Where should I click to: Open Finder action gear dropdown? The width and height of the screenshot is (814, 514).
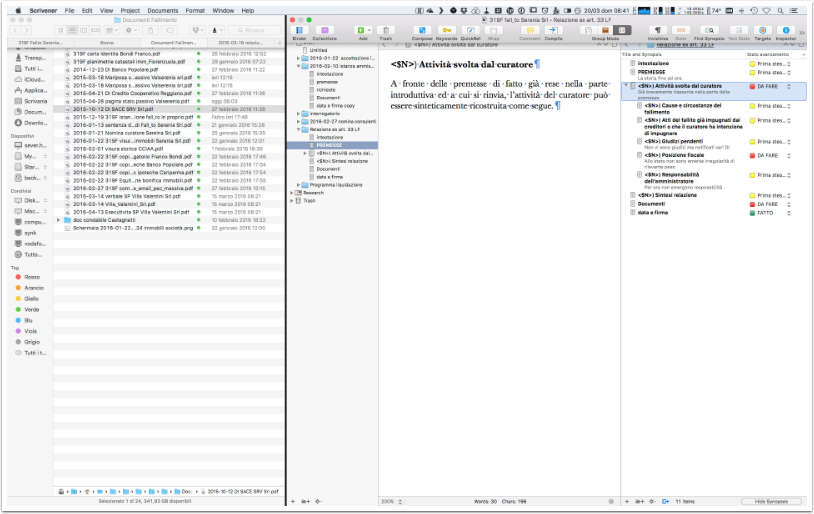click(130, 31)
